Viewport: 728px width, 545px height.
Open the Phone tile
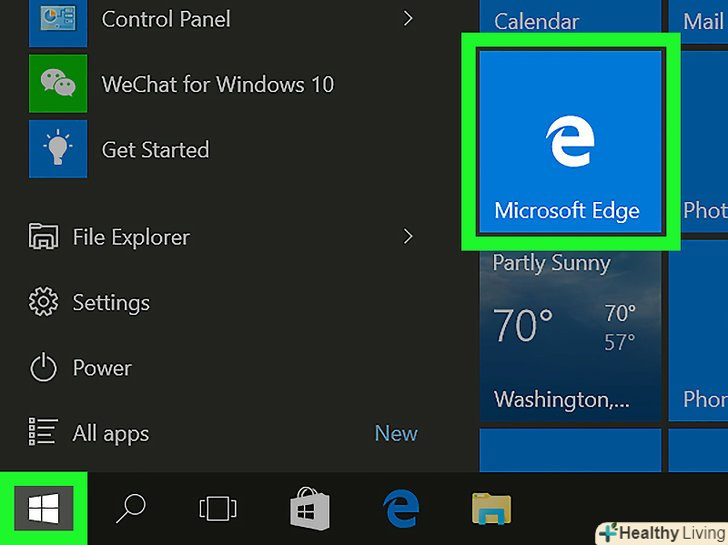[698, 331]
